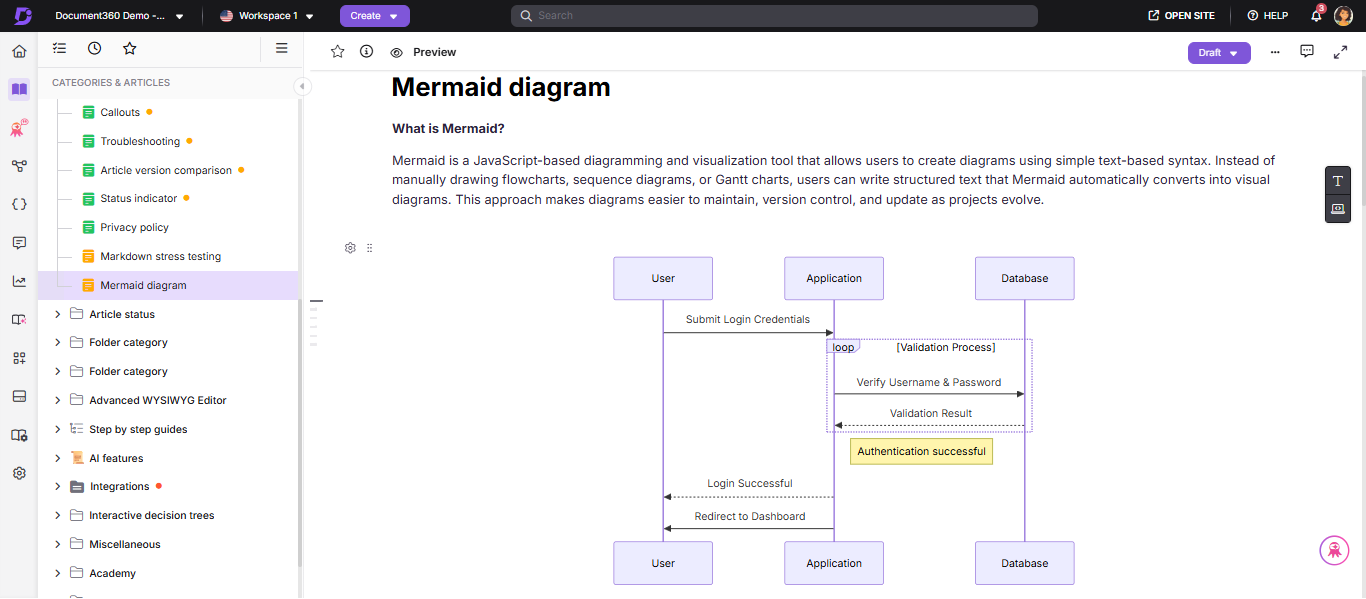
Task: Open the article info icon
Action: tap(367, 52)
